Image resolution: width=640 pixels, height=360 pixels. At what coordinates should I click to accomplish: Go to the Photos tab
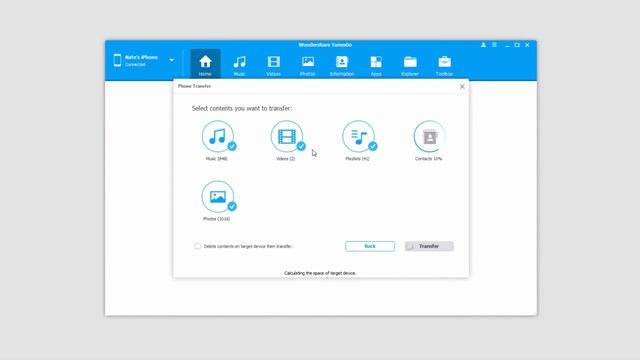pyautogui.click(x=308, y=65)
